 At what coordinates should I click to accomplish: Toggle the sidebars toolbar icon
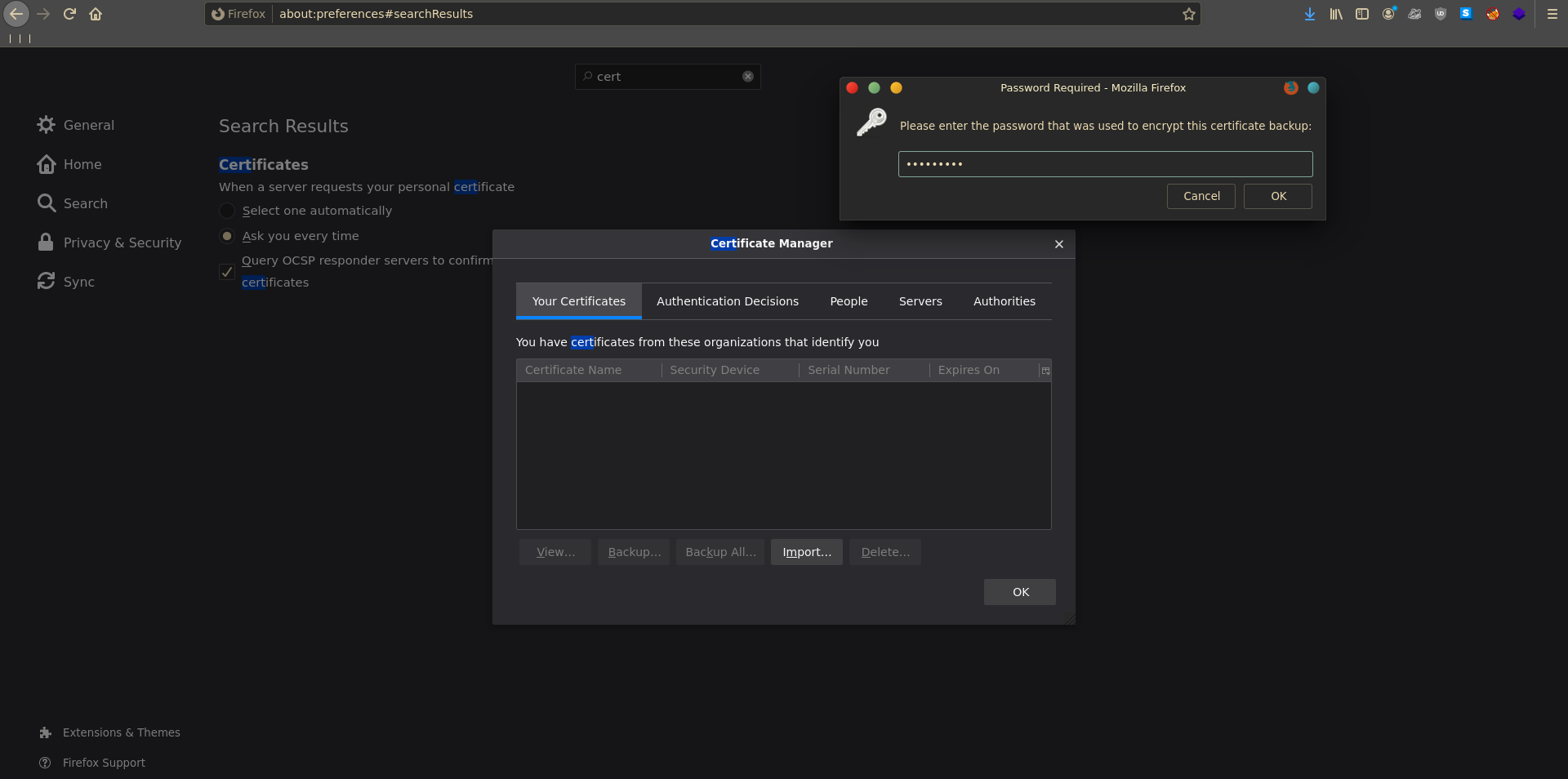[x=1362, y=14]
